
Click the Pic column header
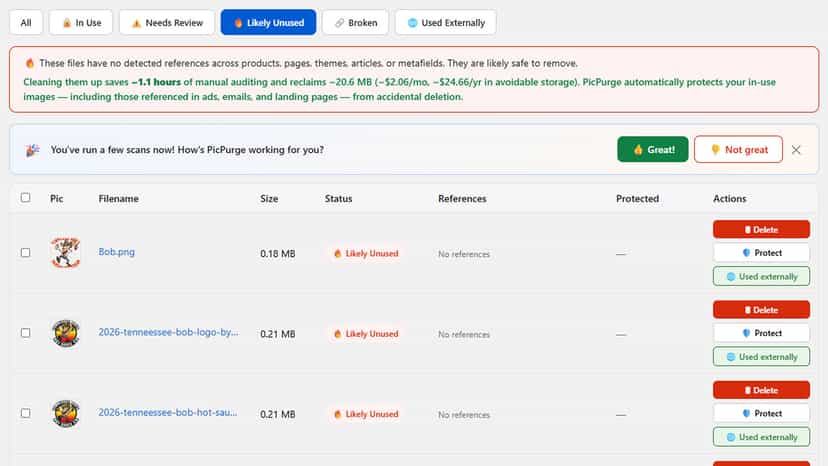57,199
